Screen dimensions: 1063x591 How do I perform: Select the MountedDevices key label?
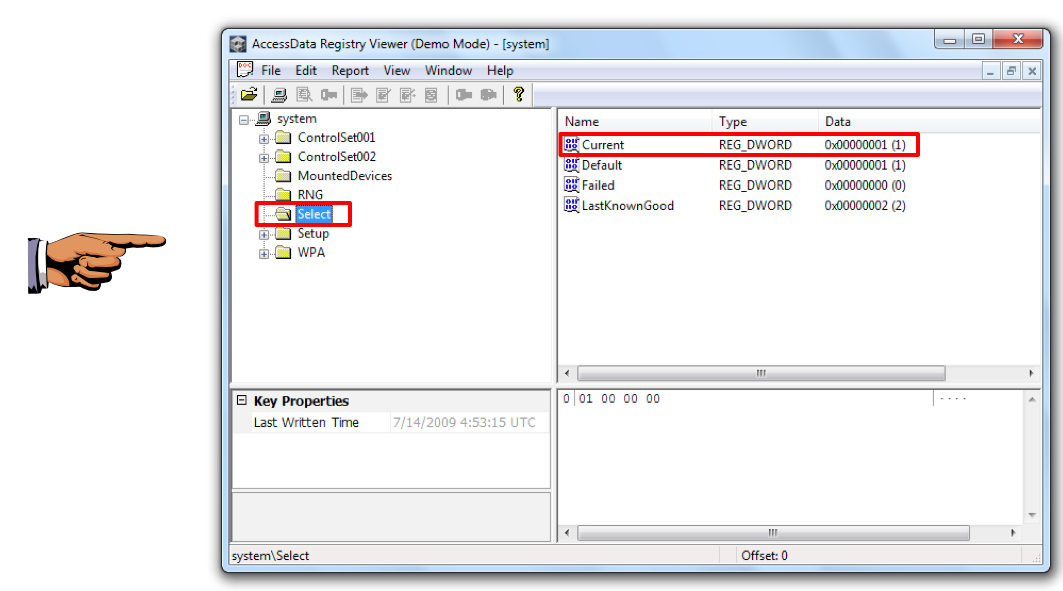click(x=344, y=176)
